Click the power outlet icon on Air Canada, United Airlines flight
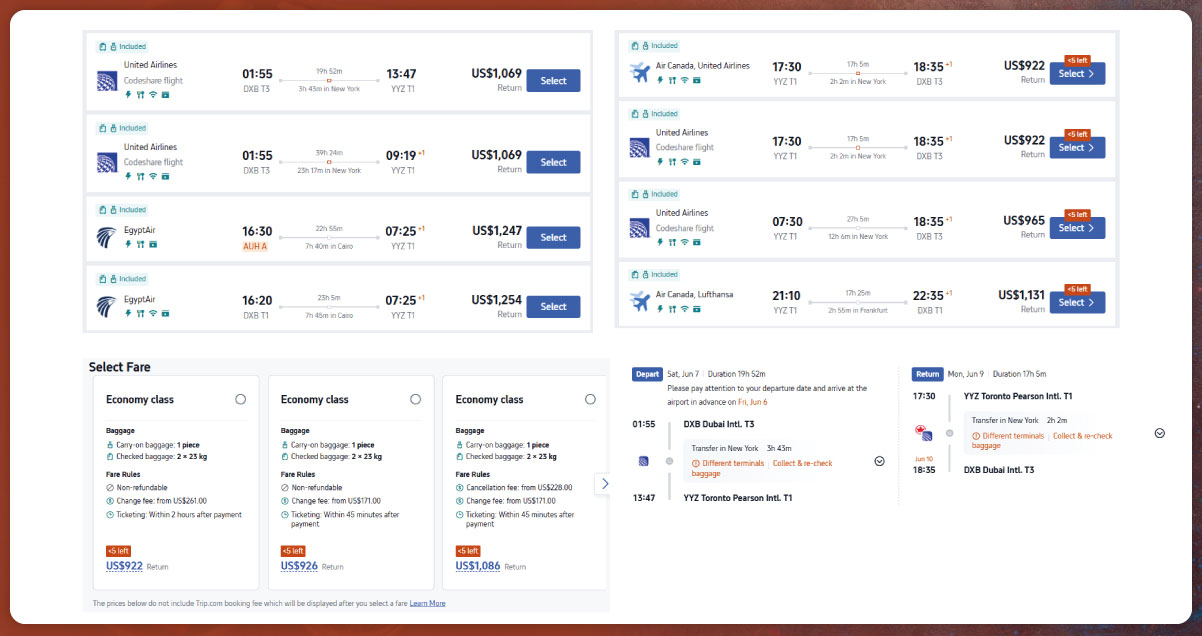Viewport: 1202px width, 636px height. [x=660, y=80]
